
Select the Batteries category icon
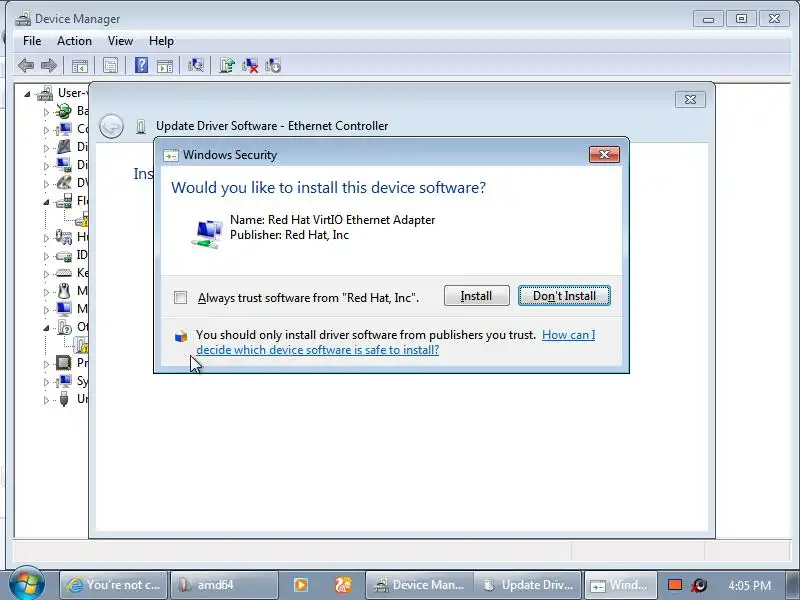click(64, 111)
